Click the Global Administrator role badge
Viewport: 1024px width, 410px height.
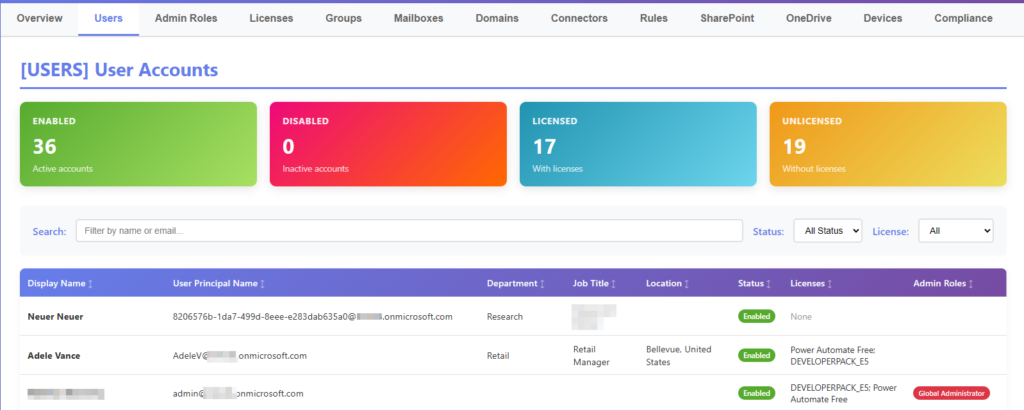950,393
